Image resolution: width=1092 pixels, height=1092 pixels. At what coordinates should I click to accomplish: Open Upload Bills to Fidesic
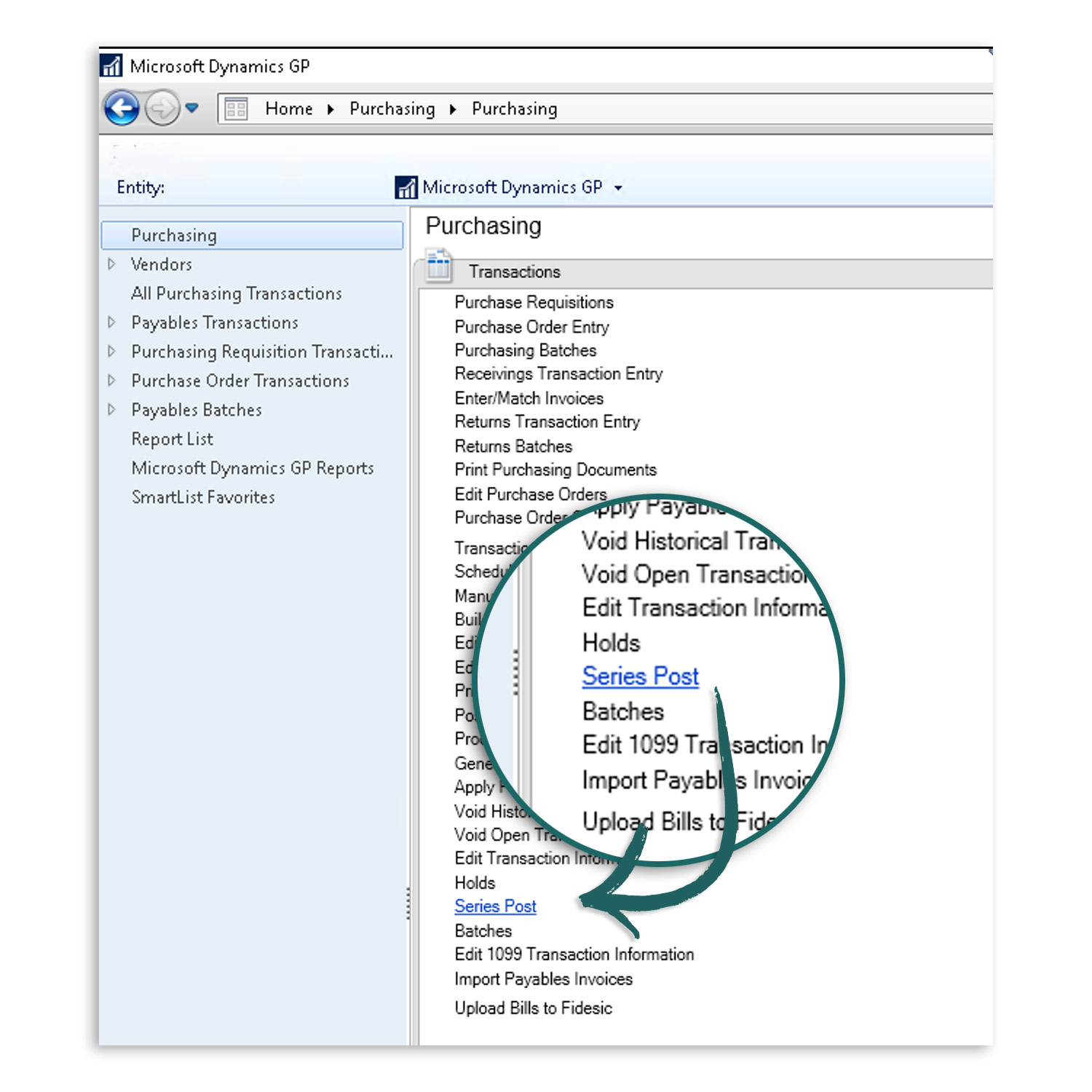tap(533, 1008)
